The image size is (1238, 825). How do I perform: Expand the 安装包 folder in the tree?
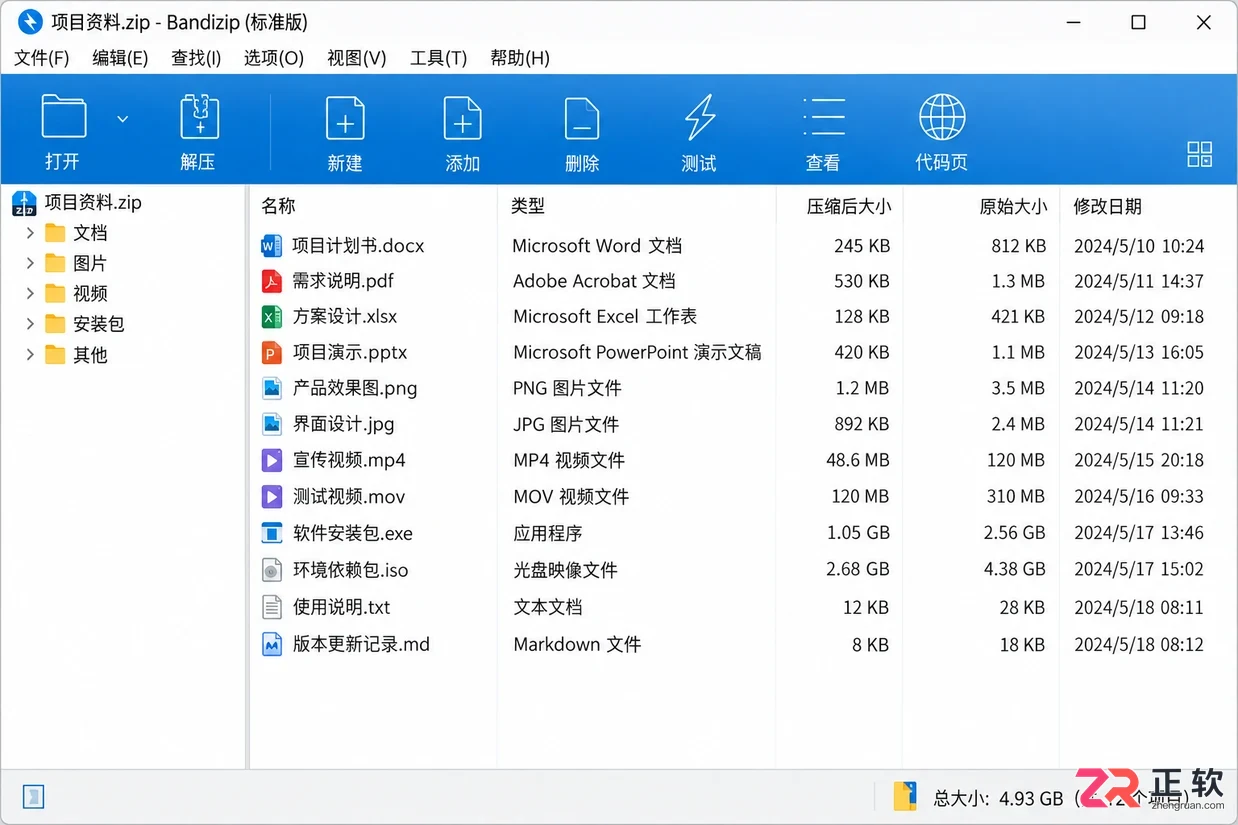coord(31,324)
